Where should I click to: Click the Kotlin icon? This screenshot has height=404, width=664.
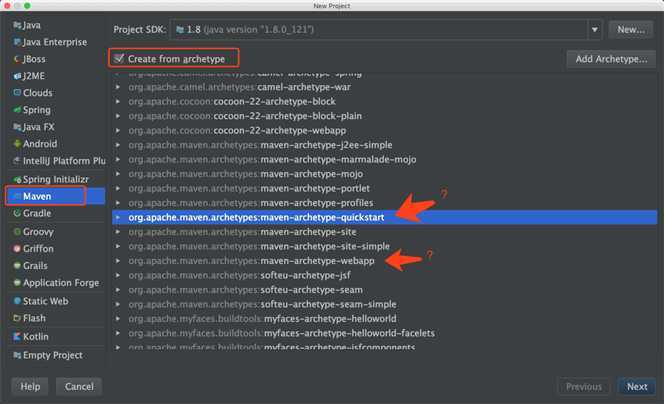click(17, 337)
